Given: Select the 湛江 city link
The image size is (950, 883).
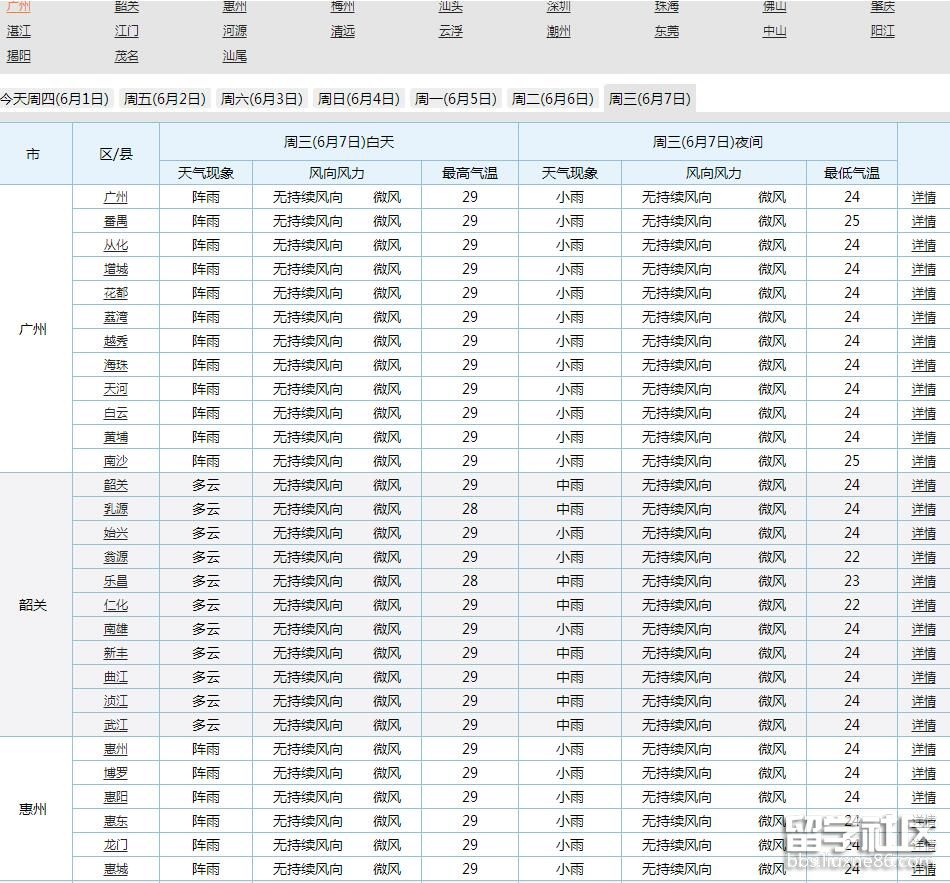Looking at the screenshot, I should click(18, 31).
